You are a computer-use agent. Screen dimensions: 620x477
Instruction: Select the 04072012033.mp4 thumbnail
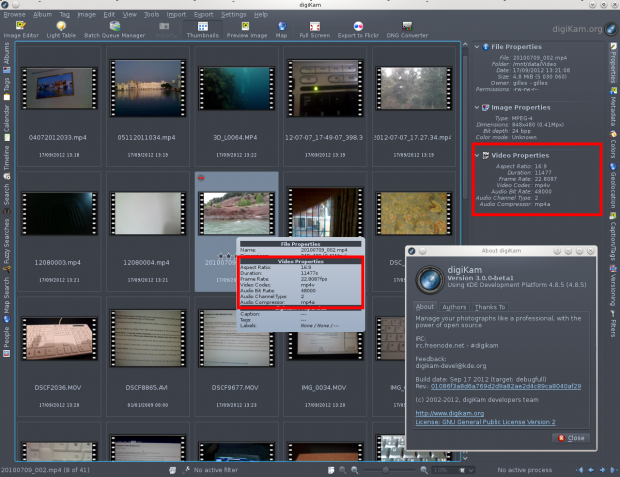click(x=59, y=89)
